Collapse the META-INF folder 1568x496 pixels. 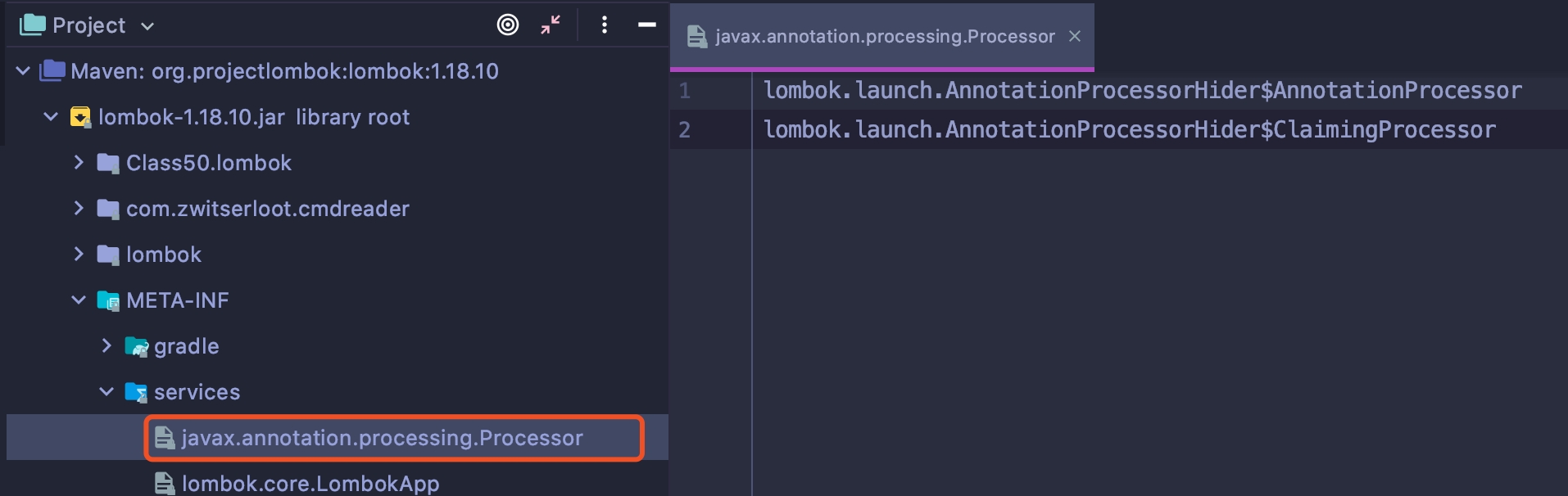[x=79, y=300]
